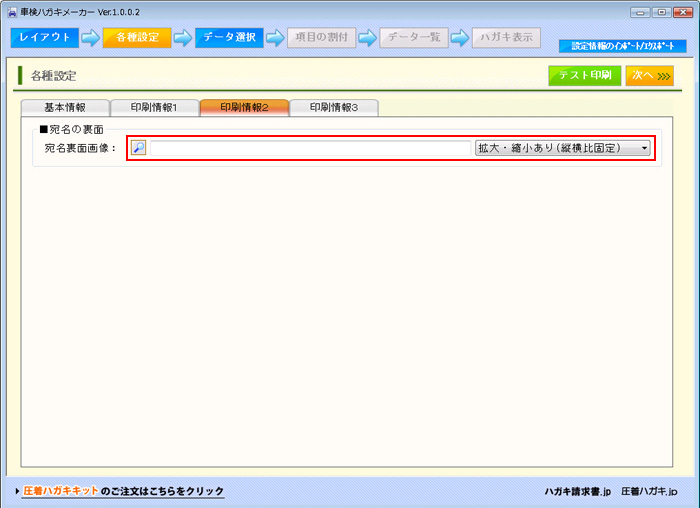
Task: Close the 車検ハガキメーカー window
Action: tap(683, 12)
